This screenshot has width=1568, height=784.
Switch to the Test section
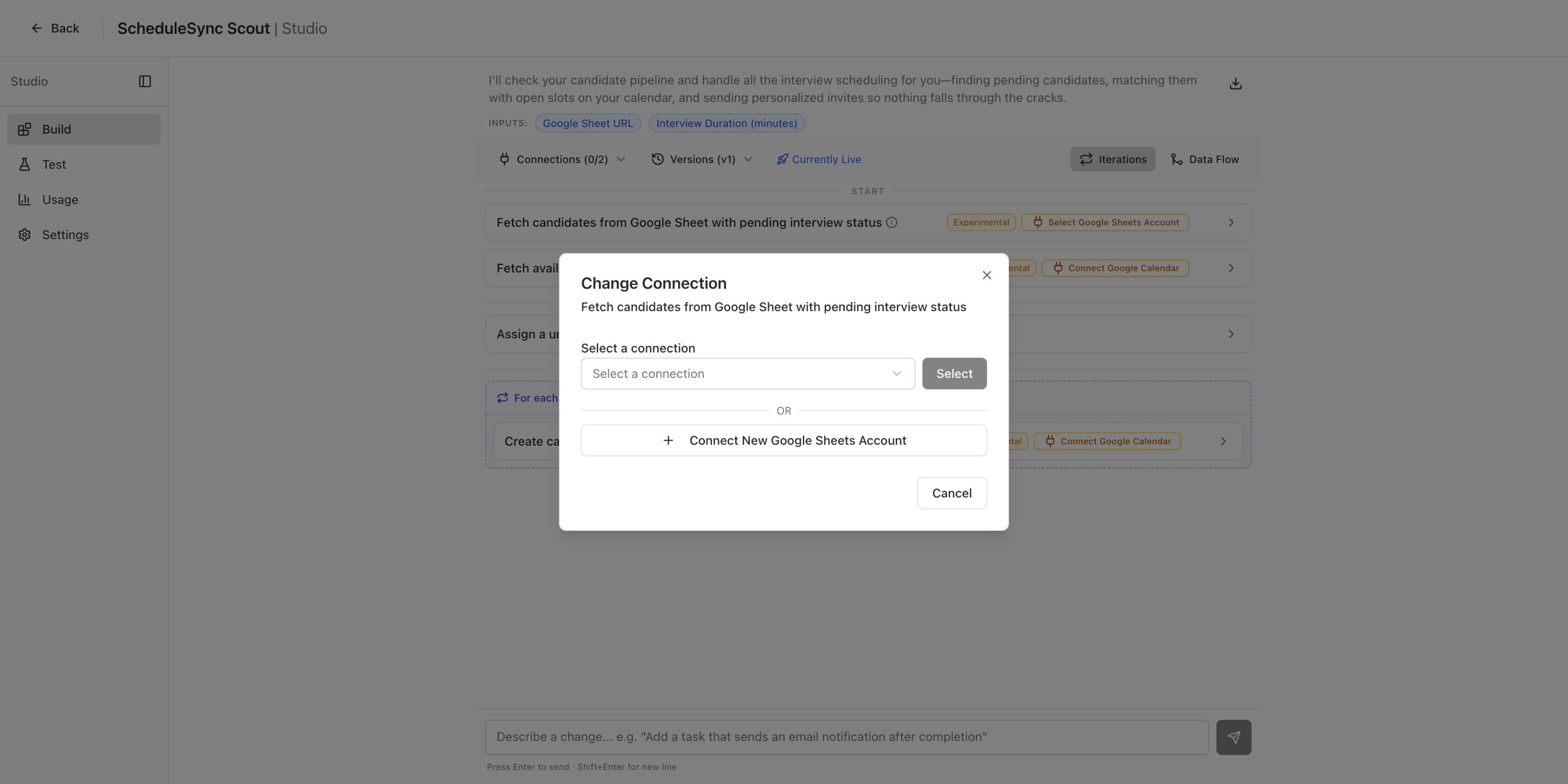54,164
